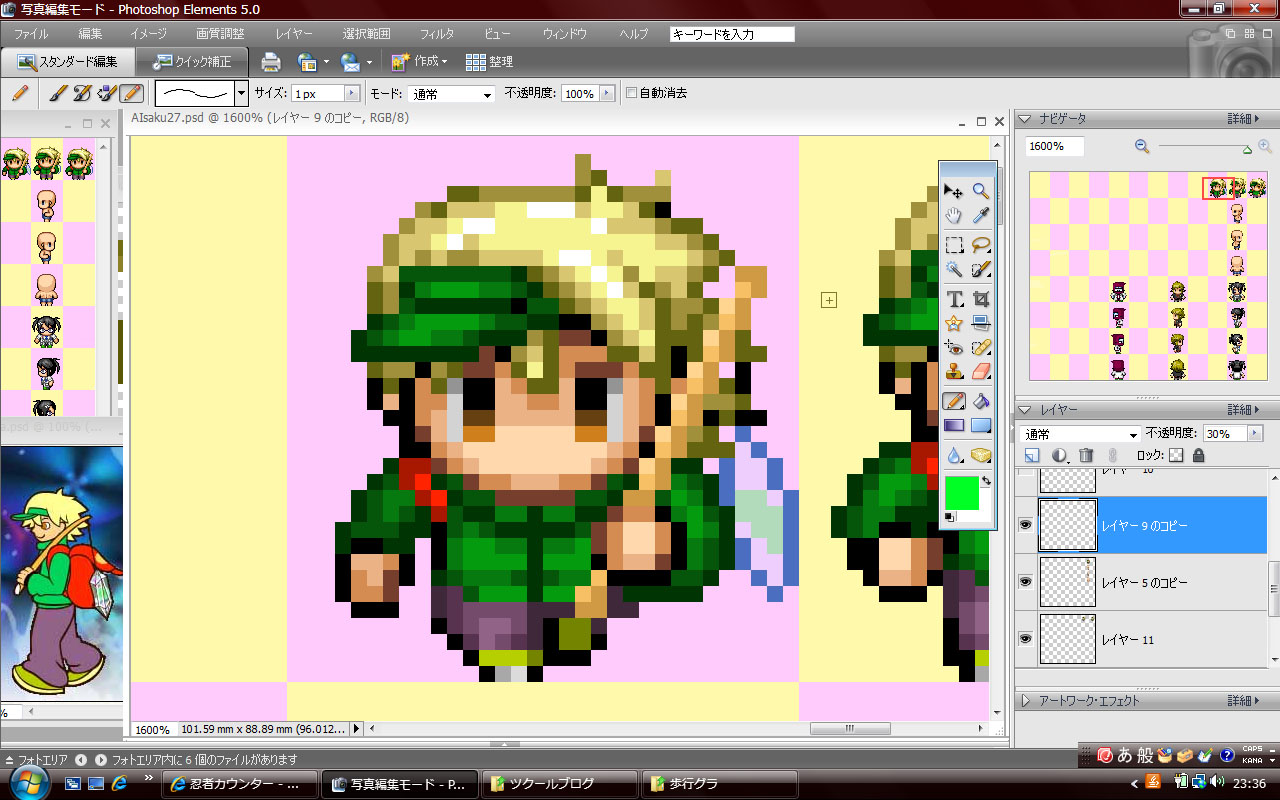Choose the Healing Brush bandage tool
This screenshot has height=800, width=1280.
click(981, 348)
